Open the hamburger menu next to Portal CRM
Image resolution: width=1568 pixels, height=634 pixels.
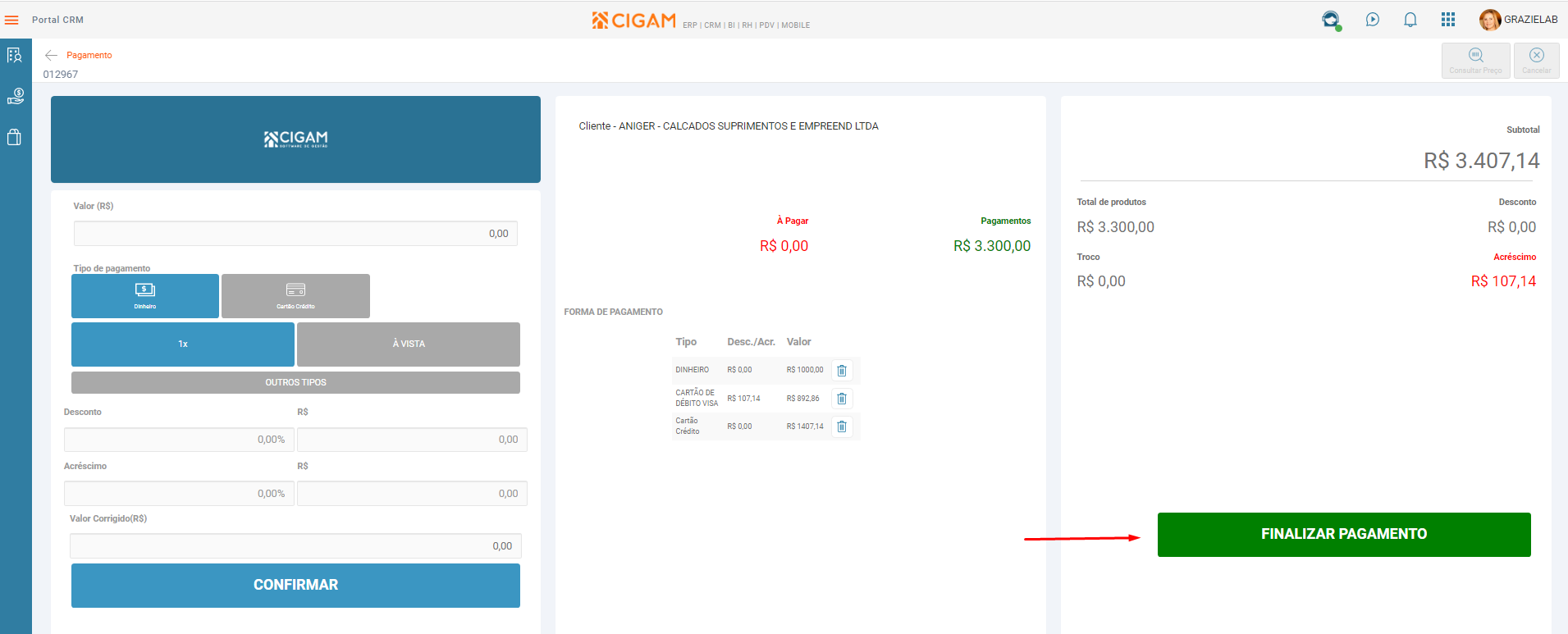(11, 20)
